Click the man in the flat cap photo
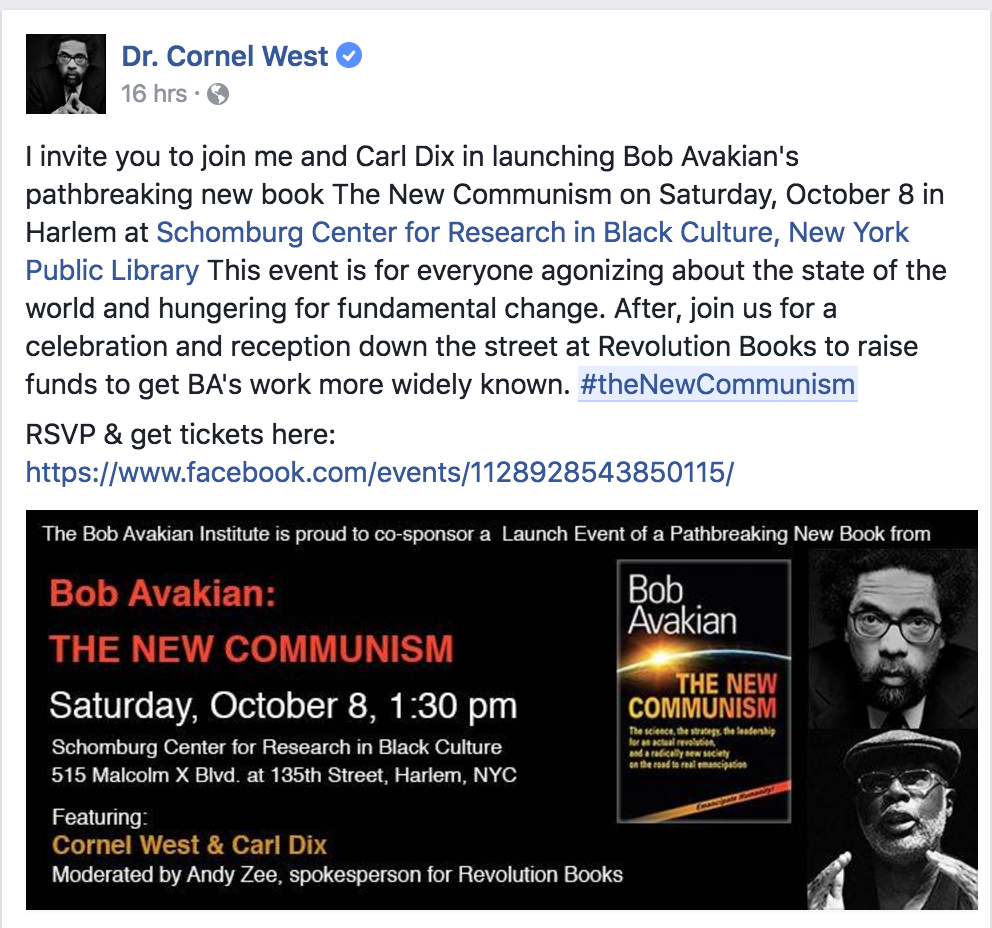This screenshot has height=928, width=992. click(893, 819)
